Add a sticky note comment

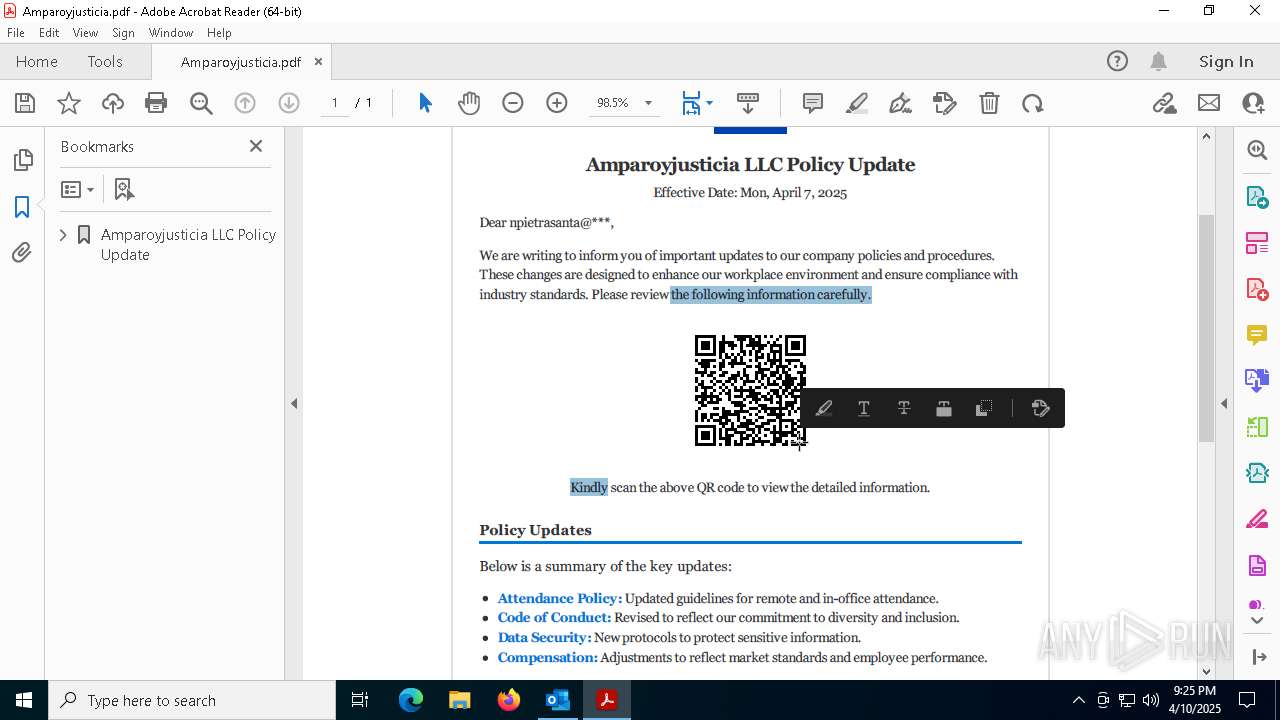[813, 103]
